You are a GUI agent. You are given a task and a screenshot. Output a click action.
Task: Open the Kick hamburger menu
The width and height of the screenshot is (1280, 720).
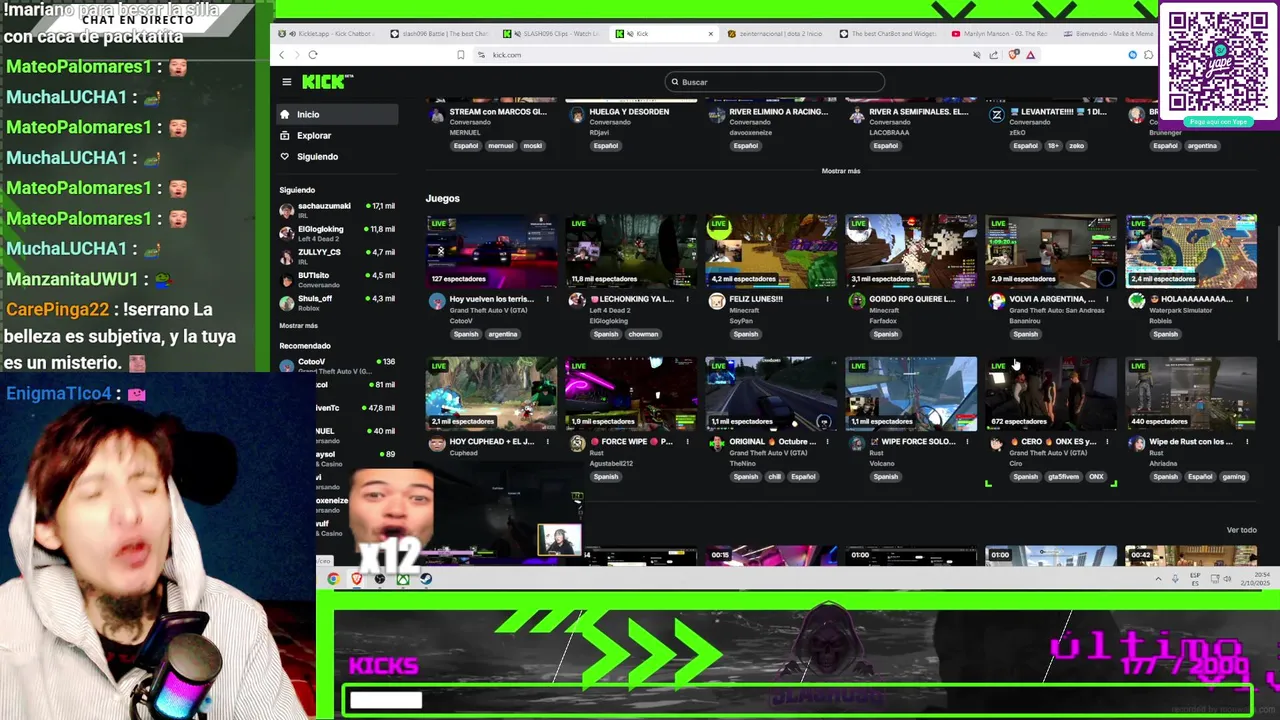[x=286, y=82]
